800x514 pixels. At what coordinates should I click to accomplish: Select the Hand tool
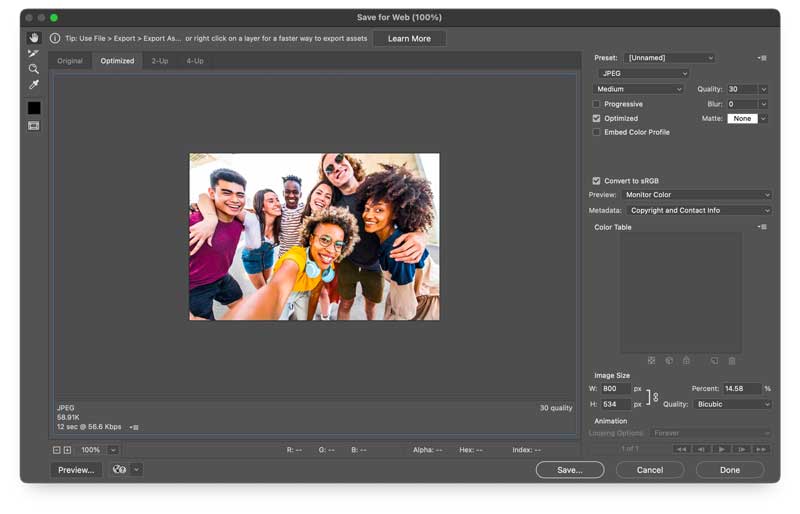click(x=34, y=38)
